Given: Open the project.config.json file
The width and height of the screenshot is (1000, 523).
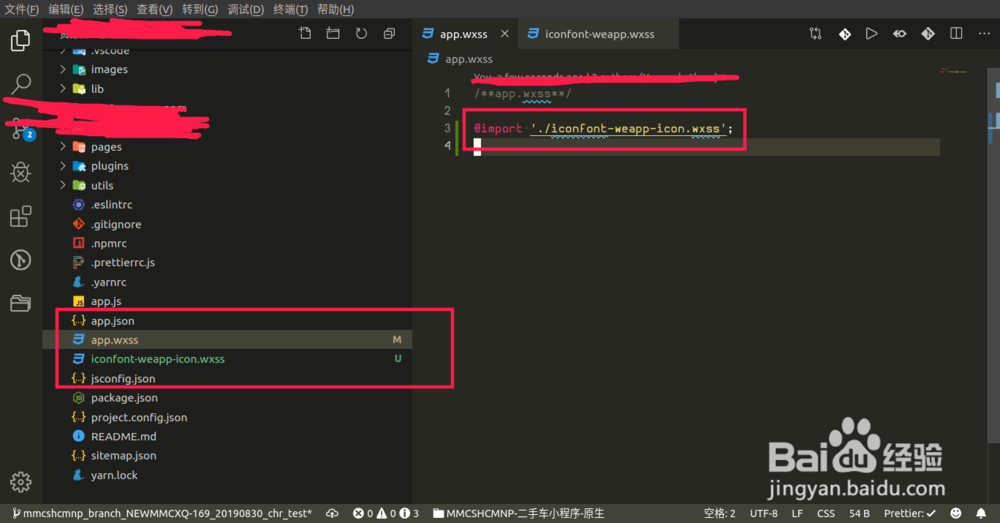Looking at the screenshot, I should click(228, 417).
